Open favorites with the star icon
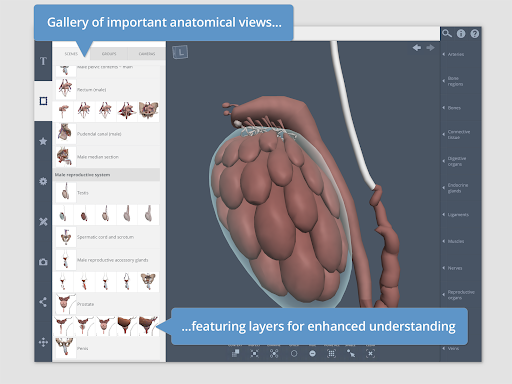 tap(43, 141)
